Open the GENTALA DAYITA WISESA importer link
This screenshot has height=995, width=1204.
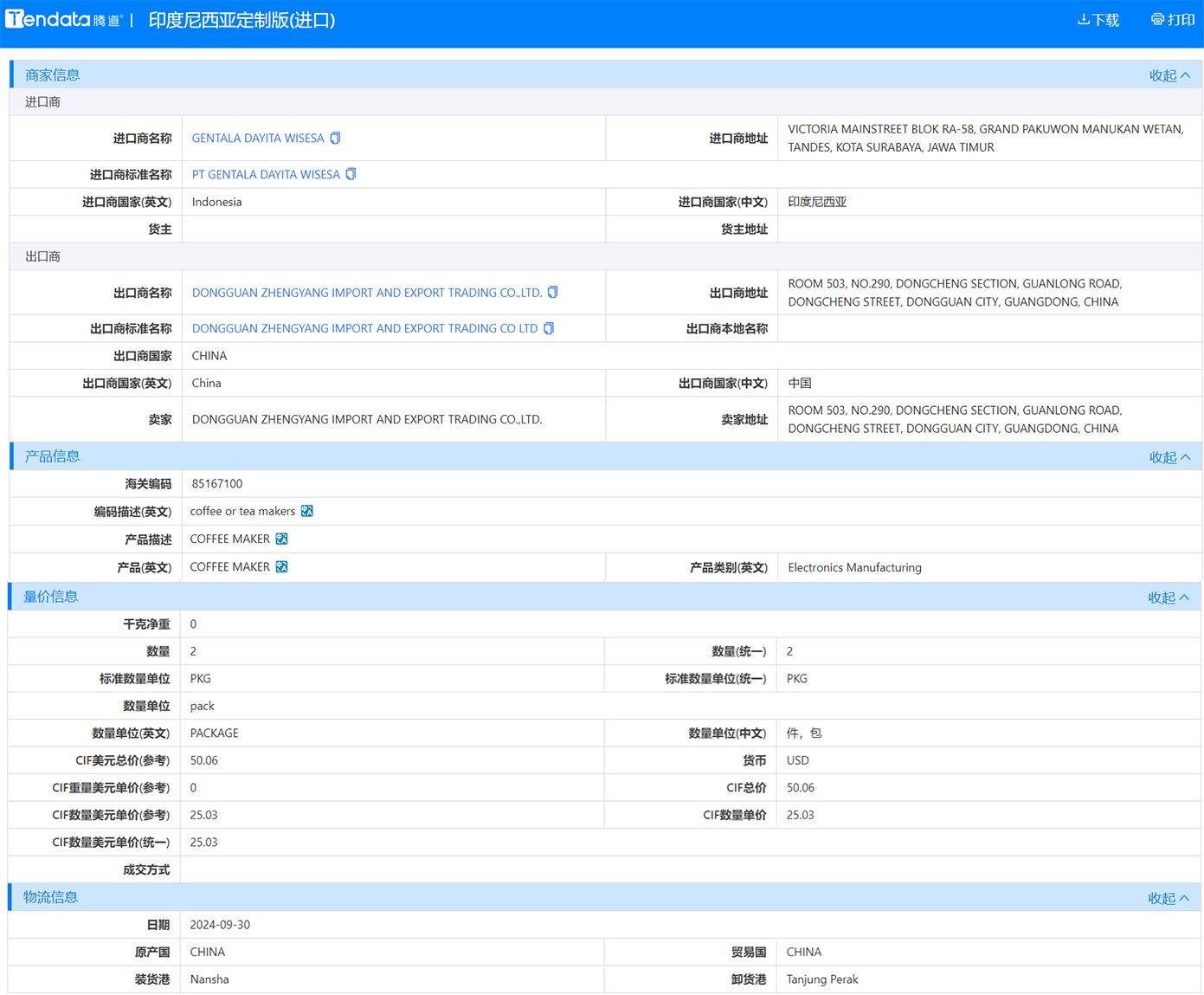258,139
